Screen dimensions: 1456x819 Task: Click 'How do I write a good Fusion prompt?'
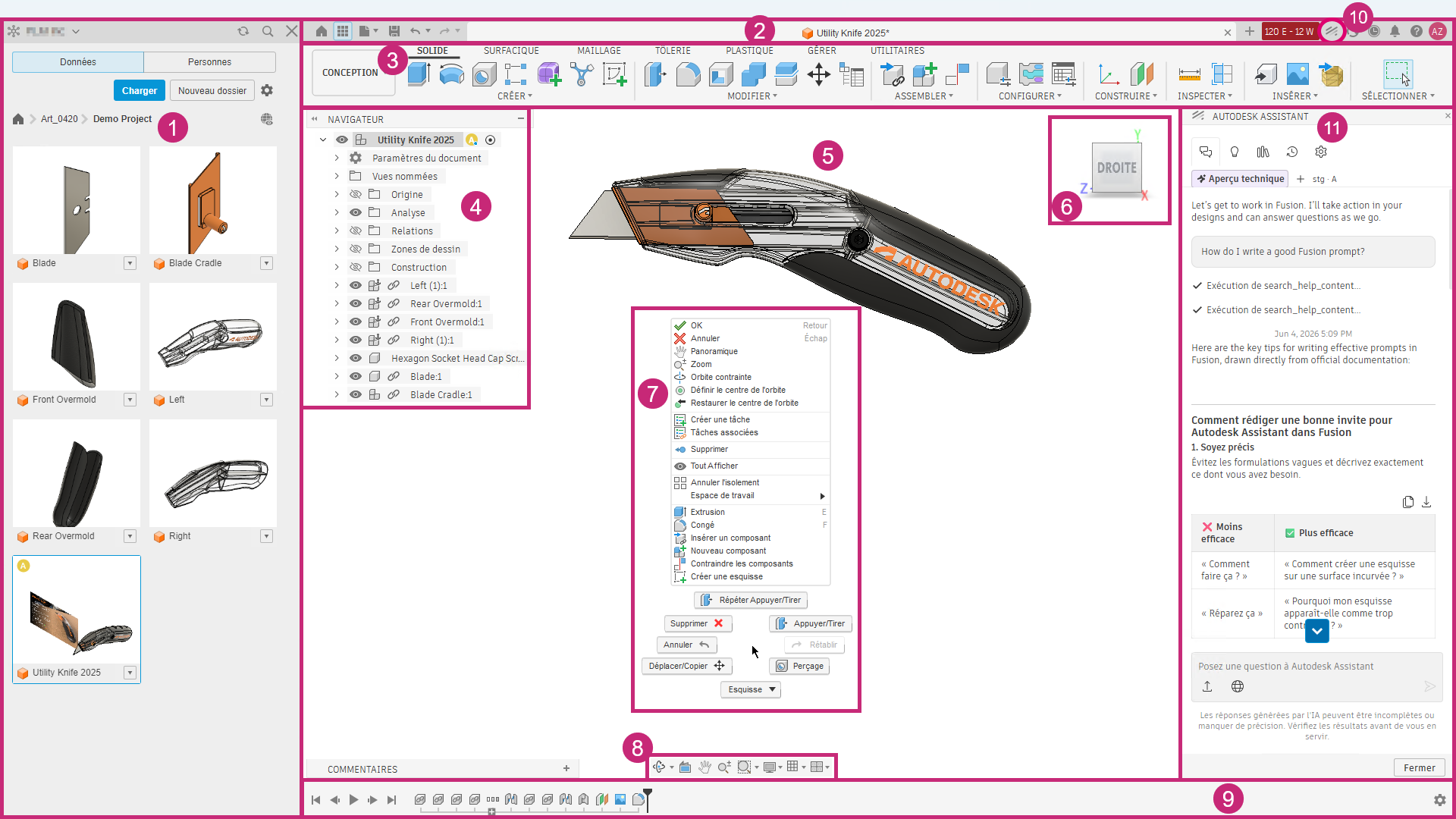(1313, 252)
